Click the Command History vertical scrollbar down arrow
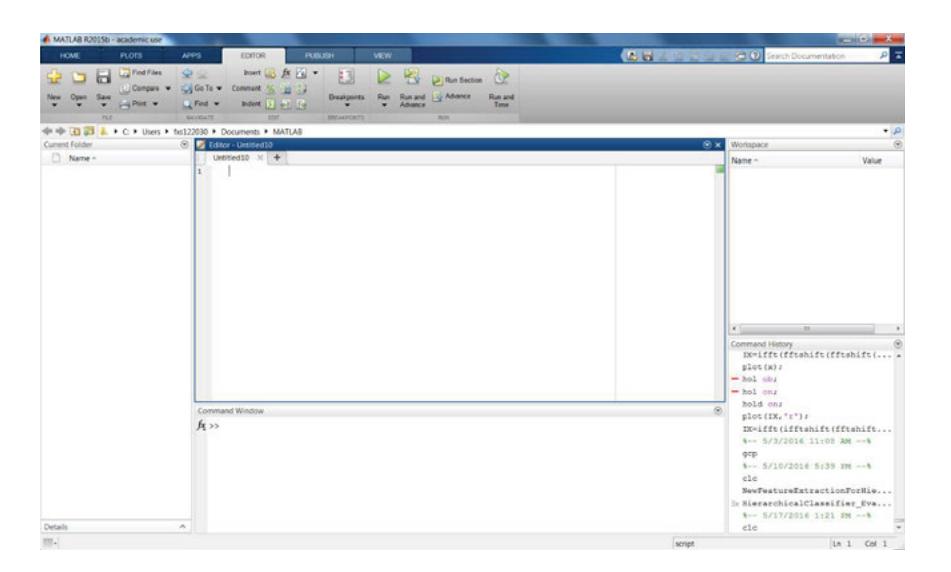Screen dimensions: 951x572 [898, 528]
